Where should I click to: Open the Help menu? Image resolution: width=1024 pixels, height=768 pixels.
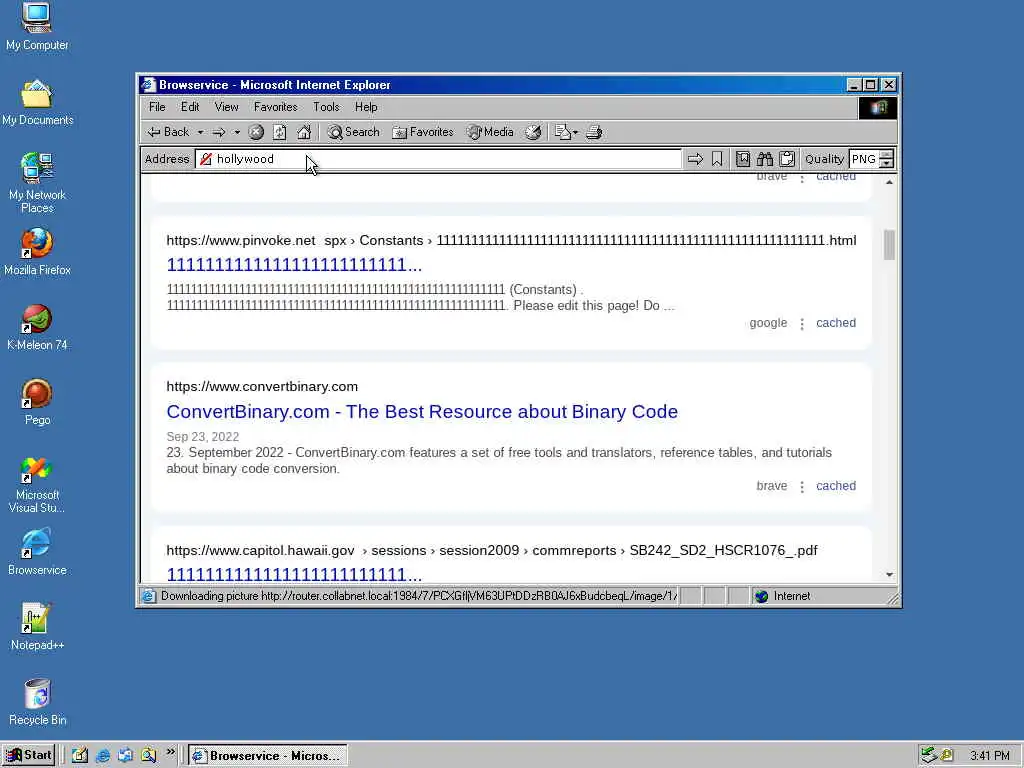click(366, 107)
